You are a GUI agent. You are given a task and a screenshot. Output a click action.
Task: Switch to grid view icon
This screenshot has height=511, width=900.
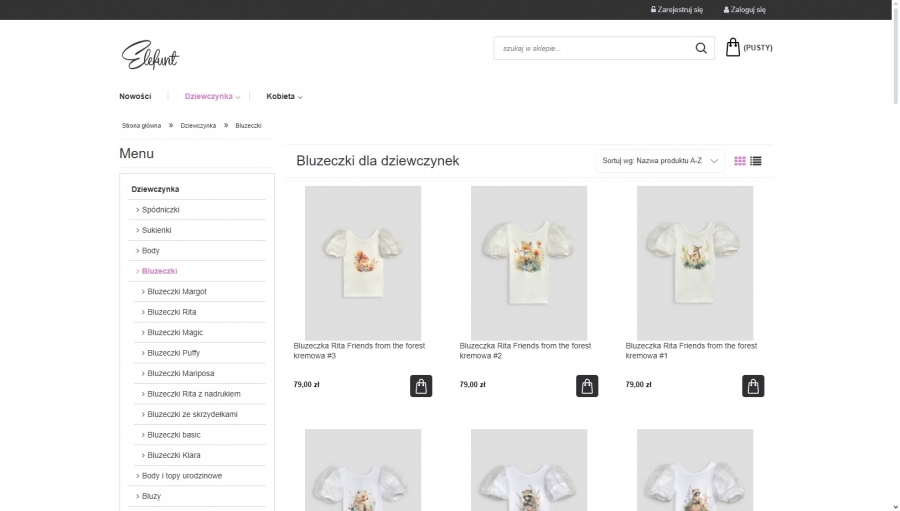(x=740, y=161)
